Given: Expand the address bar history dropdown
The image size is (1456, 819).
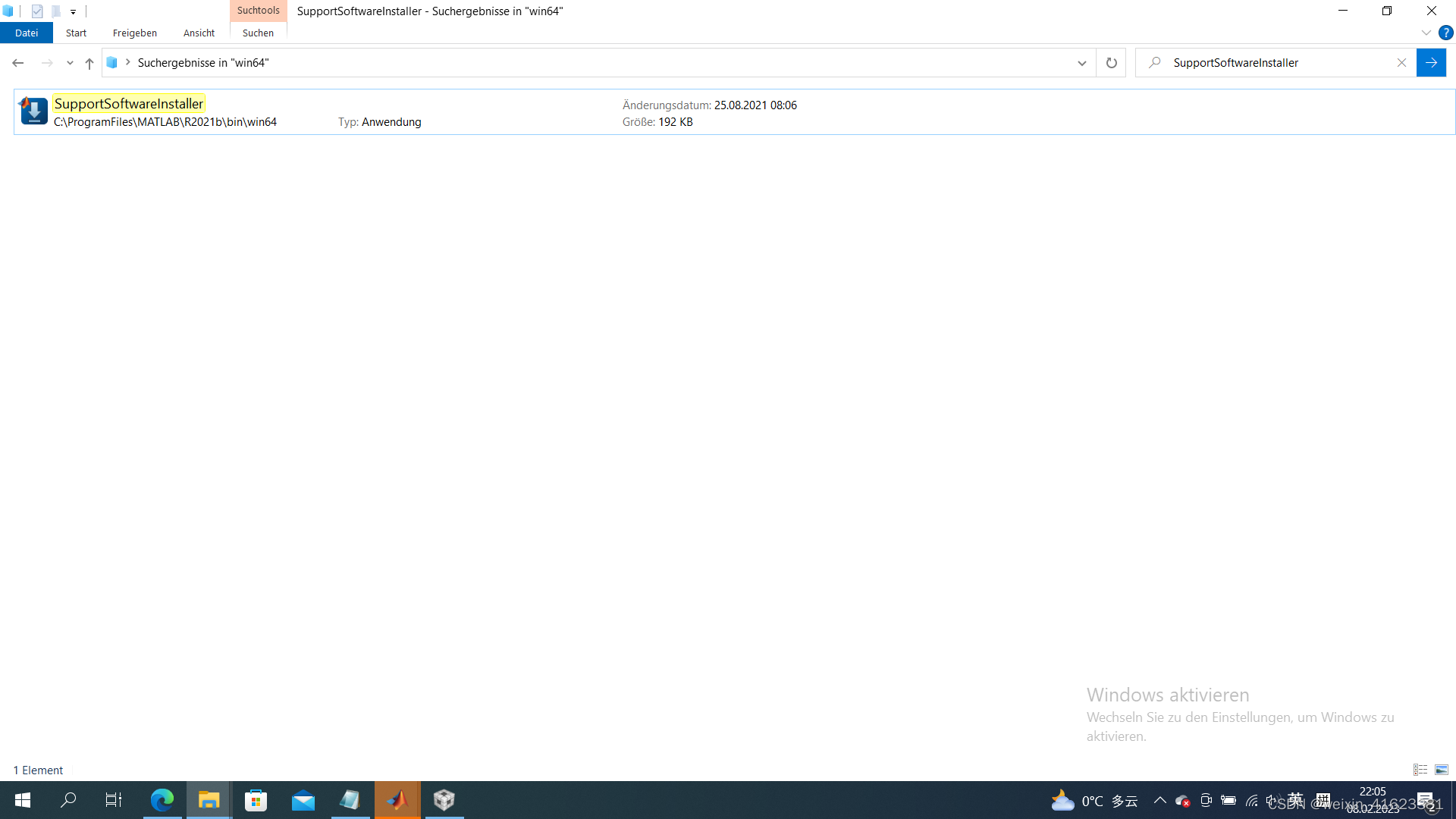Looking at the screenshot, I should pos(1082,63).
